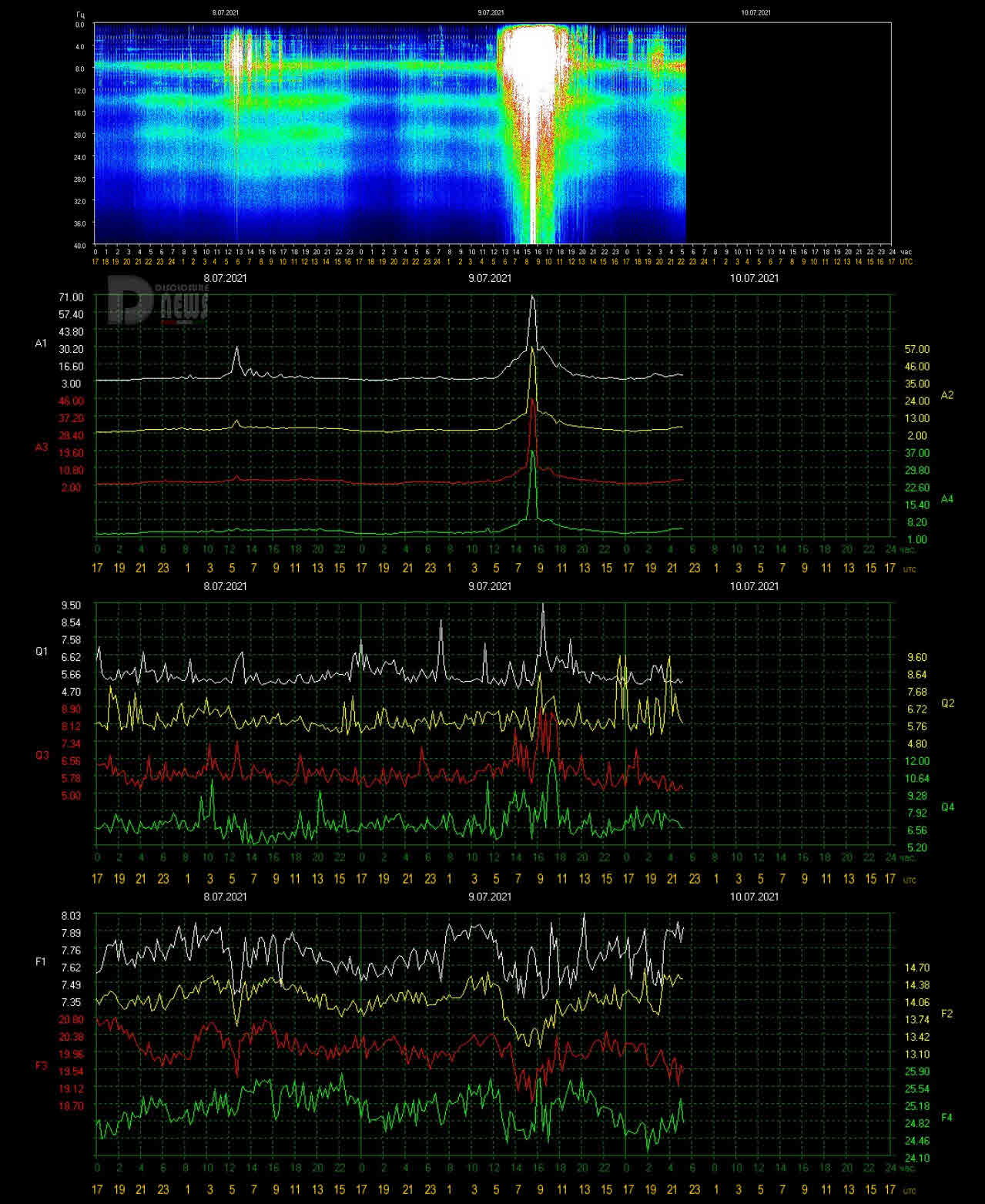Select the red 19.60 axis value
985x1204 pixels.
coord(70,453)
